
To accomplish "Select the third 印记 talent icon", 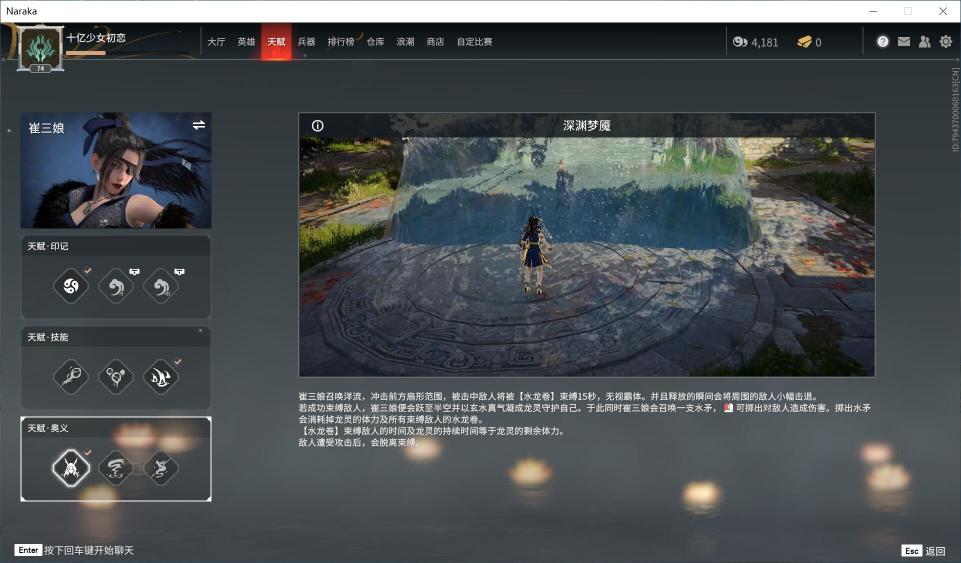I will [x=161, y=285].
